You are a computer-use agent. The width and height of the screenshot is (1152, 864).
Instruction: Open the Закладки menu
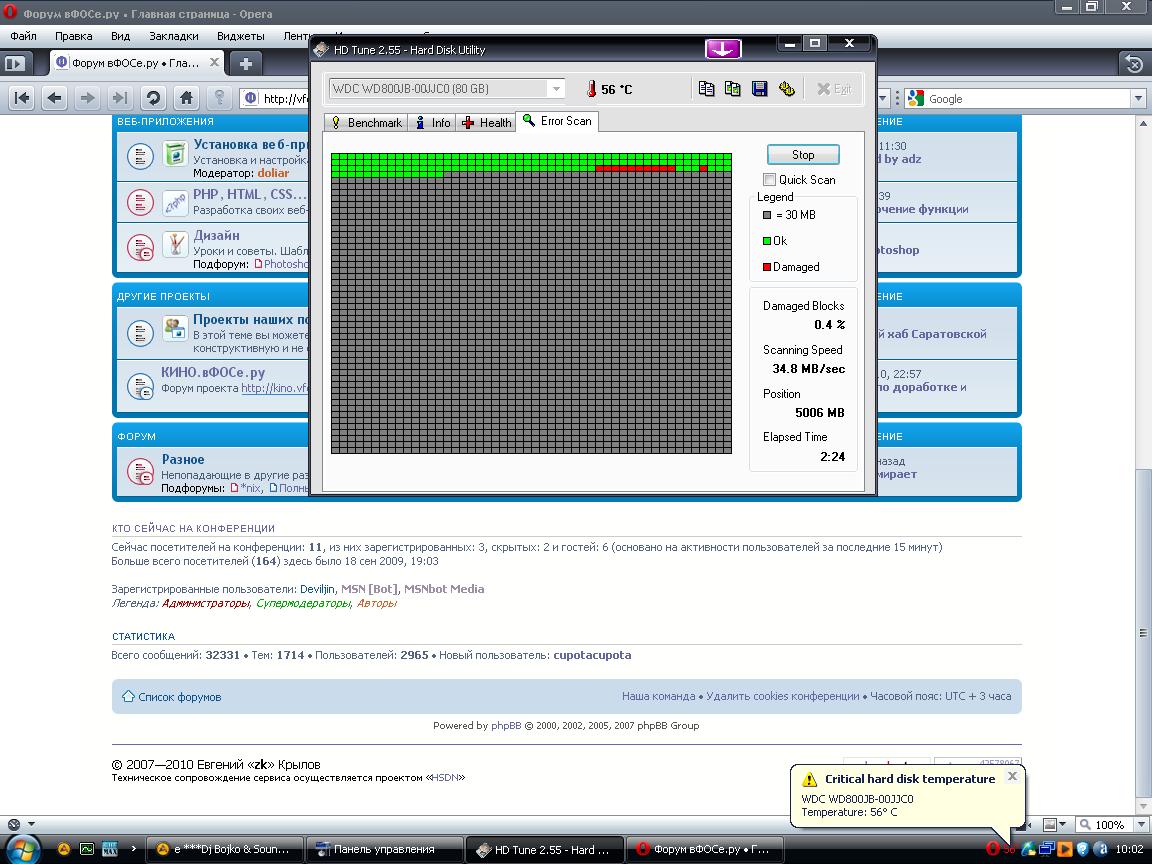(x=173, y=36)
